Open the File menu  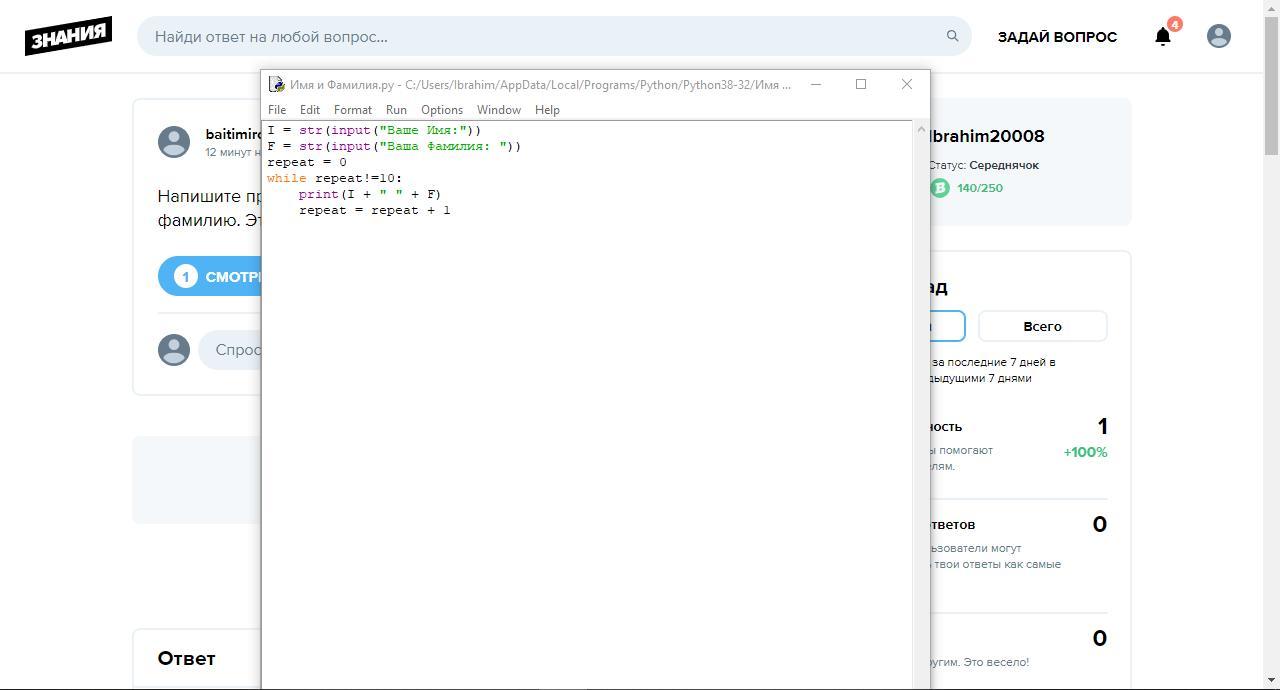tap(277, 110)
